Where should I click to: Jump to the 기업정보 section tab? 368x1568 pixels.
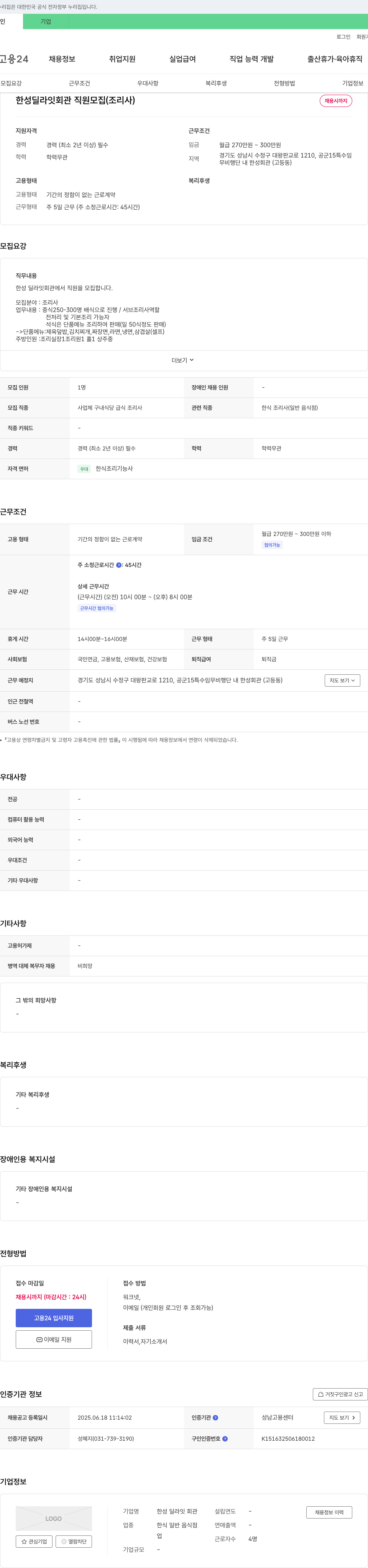click(353, 84)
